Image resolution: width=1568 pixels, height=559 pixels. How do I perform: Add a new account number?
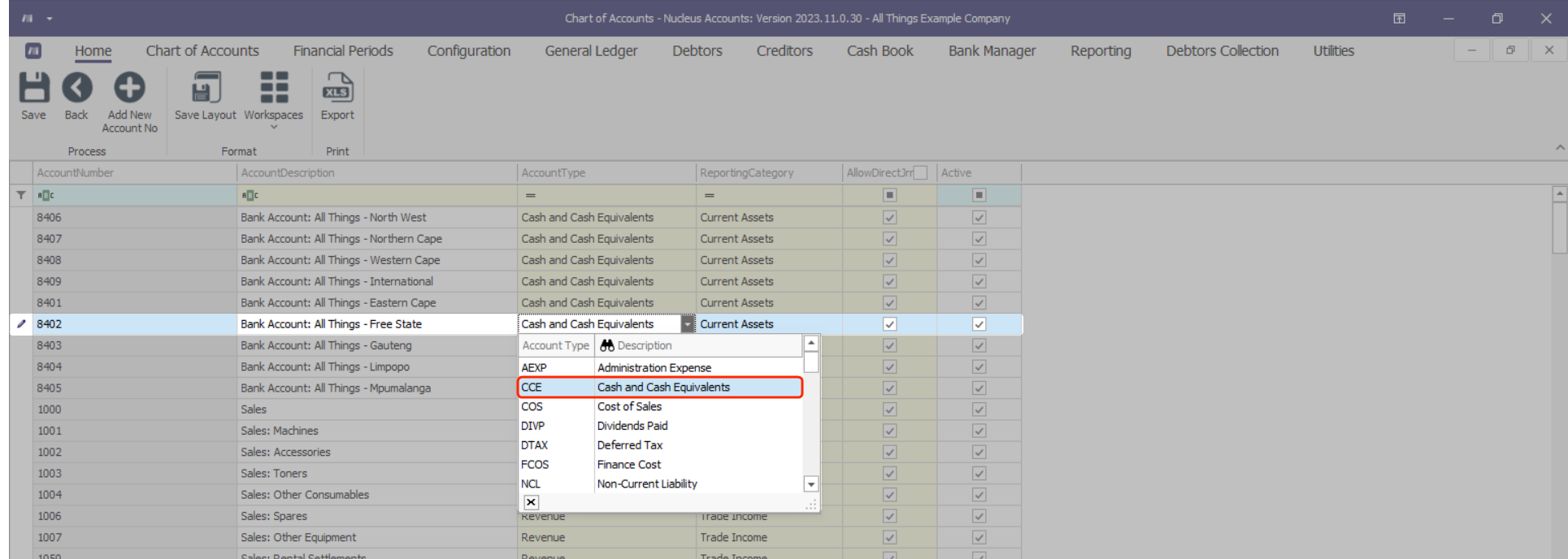coord(129,102)
